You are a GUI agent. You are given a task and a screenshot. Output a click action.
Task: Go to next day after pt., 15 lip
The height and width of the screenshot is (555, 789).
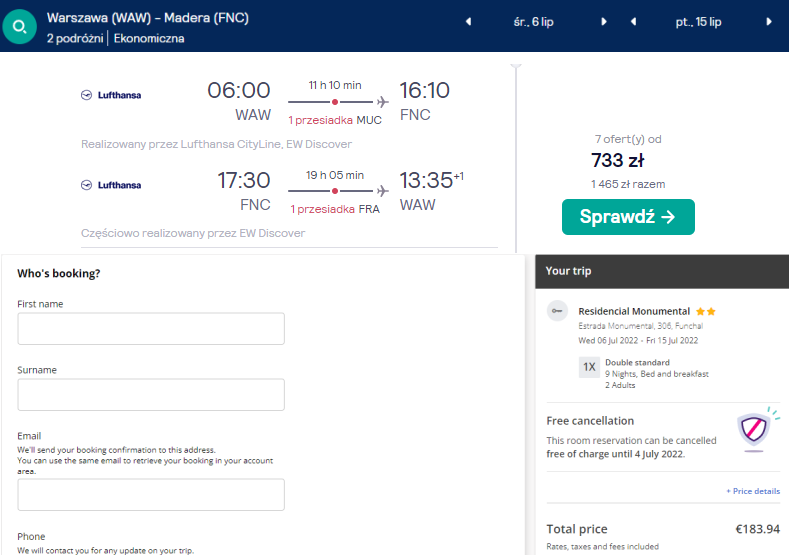click(769, 22)
